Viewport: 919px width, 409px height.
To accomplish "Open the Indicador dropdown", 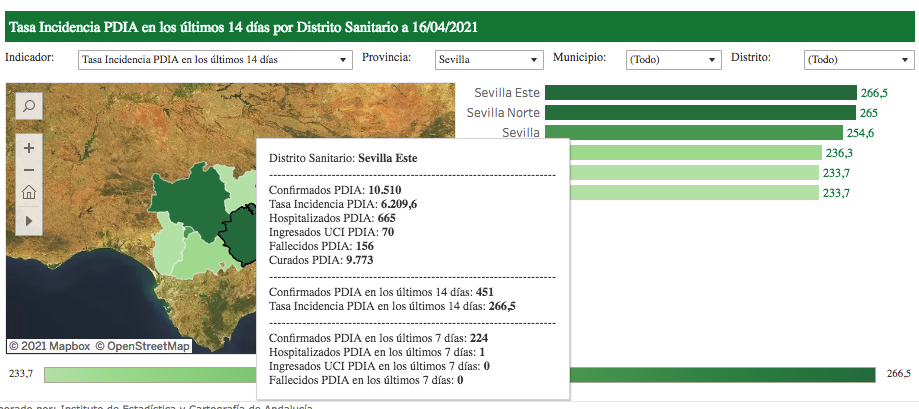I will tap(214, 60).
